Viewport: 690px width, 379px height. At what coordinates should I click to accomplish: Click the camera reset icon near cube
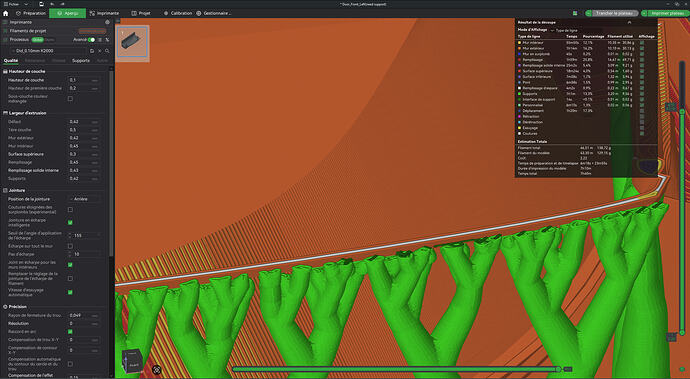157,369
